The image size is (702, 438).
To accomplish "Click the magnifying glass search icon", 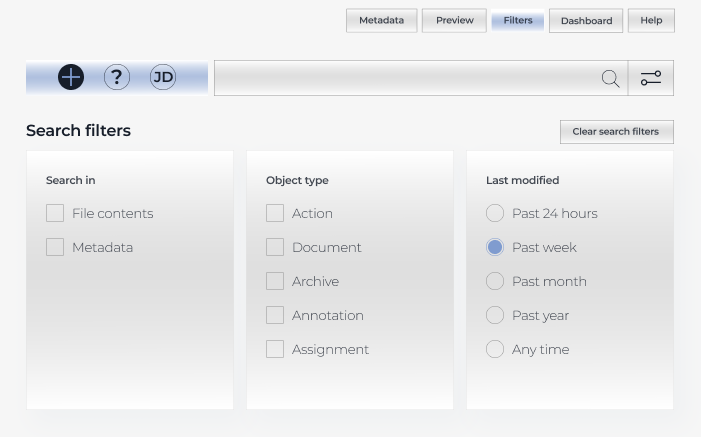I will tap(610, 78).
